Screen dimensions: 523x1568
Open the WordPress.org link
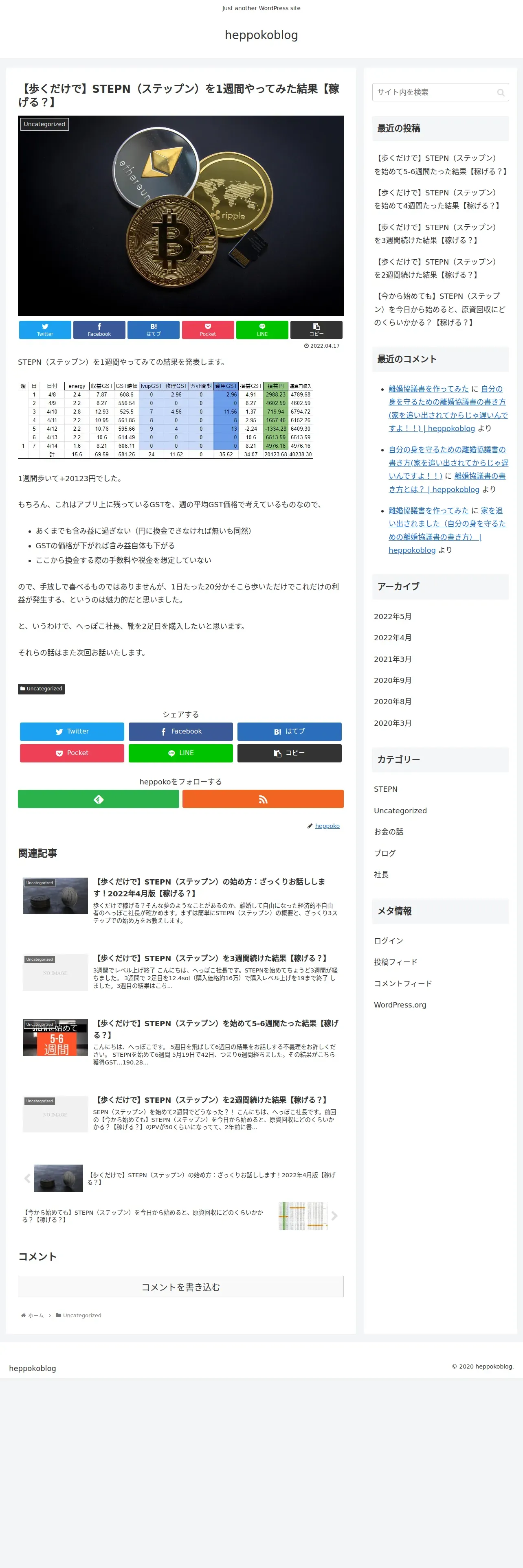pos(400,1005)
